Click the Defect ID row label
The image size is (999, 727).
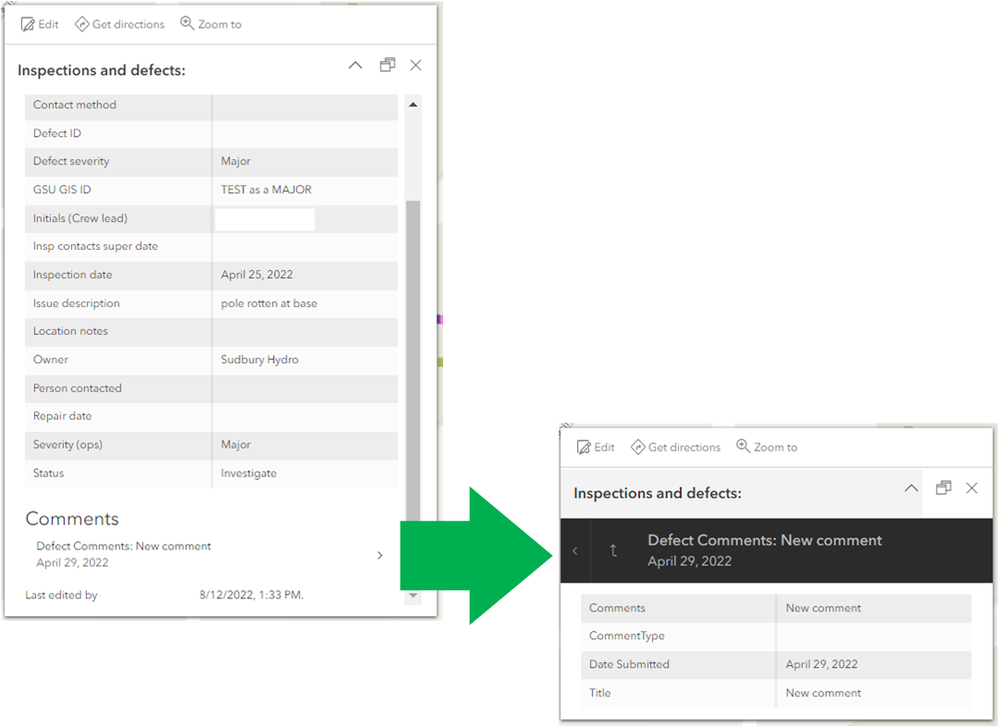pyautogui.click(x=57, y=133)
